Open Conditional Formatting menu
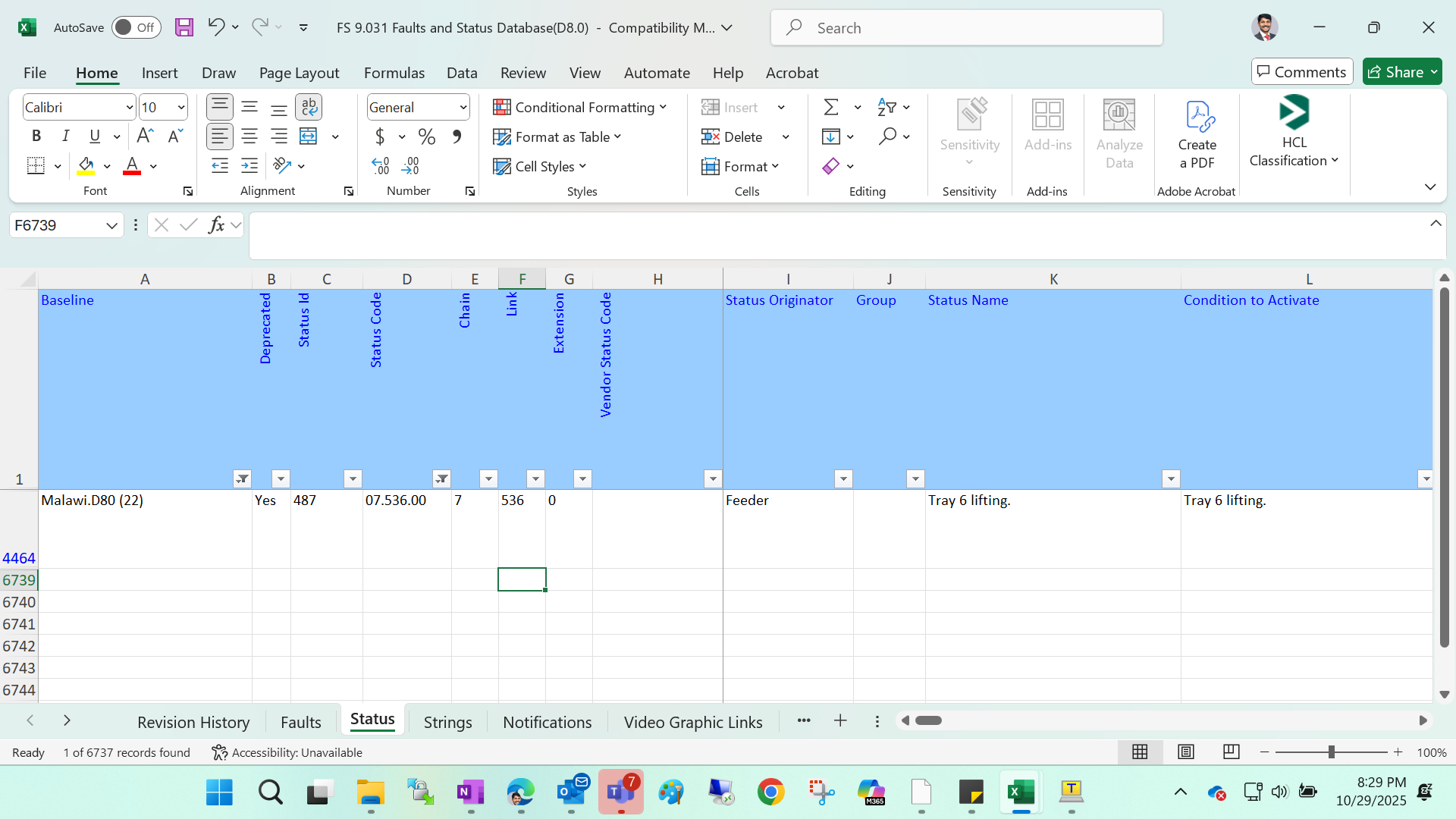The width and height of the screenshot is (1456, 819). 580,107
